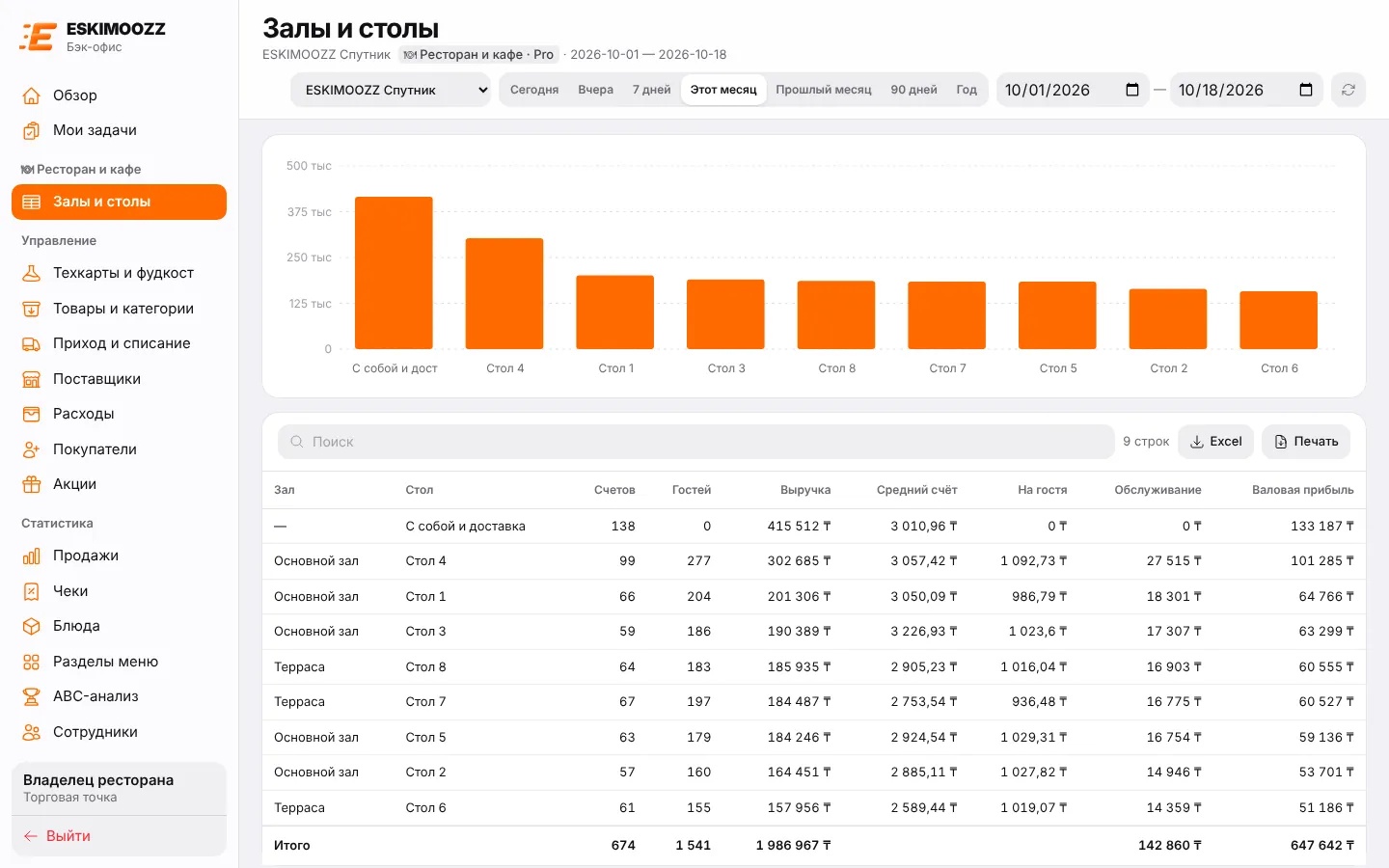Sort table by Валовая прибыль column header
The height and width of the screenshot is (868, 1389).
click(x=1302, y=490)
